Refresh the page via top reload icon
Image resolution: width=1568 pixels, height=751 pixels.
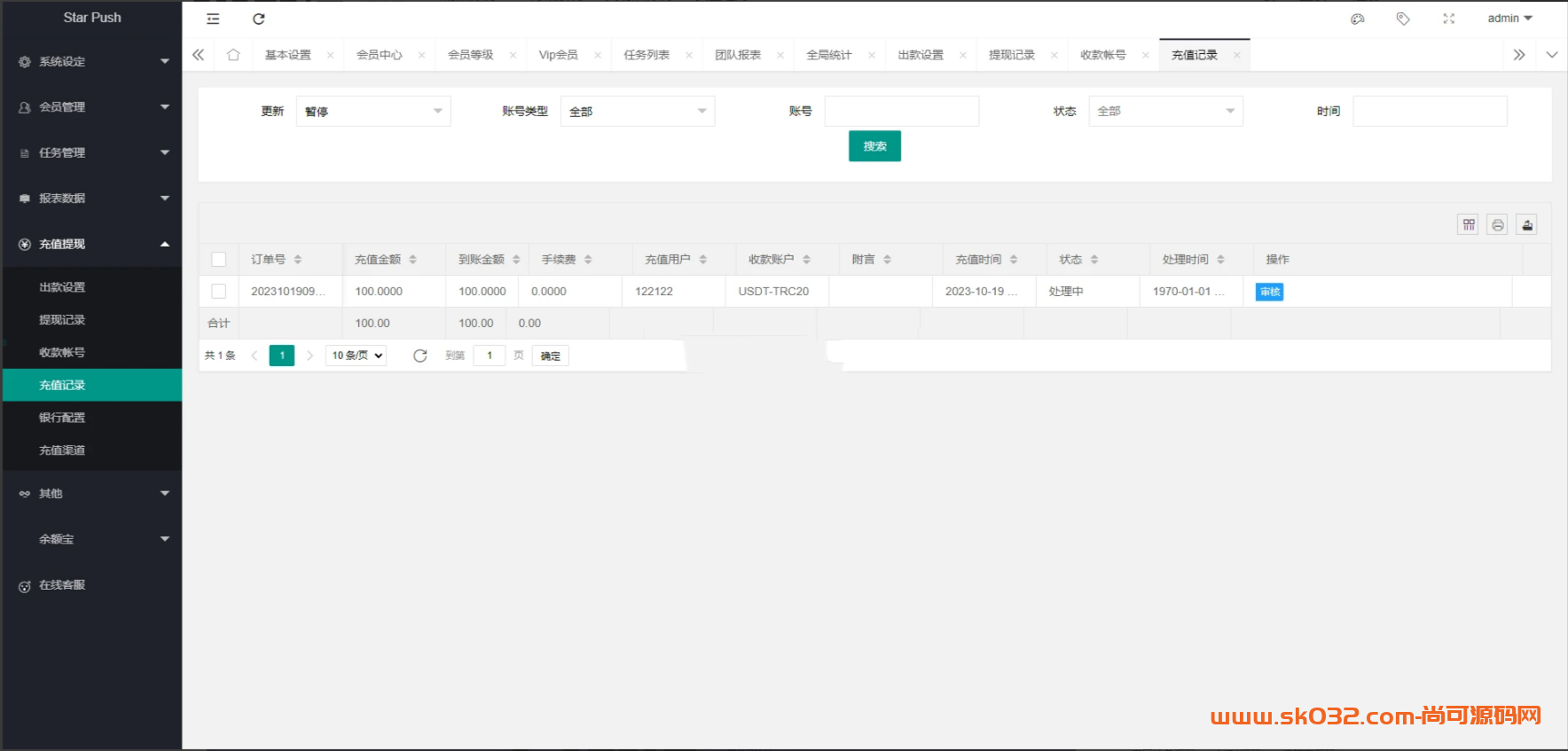(x=259, y=19)
